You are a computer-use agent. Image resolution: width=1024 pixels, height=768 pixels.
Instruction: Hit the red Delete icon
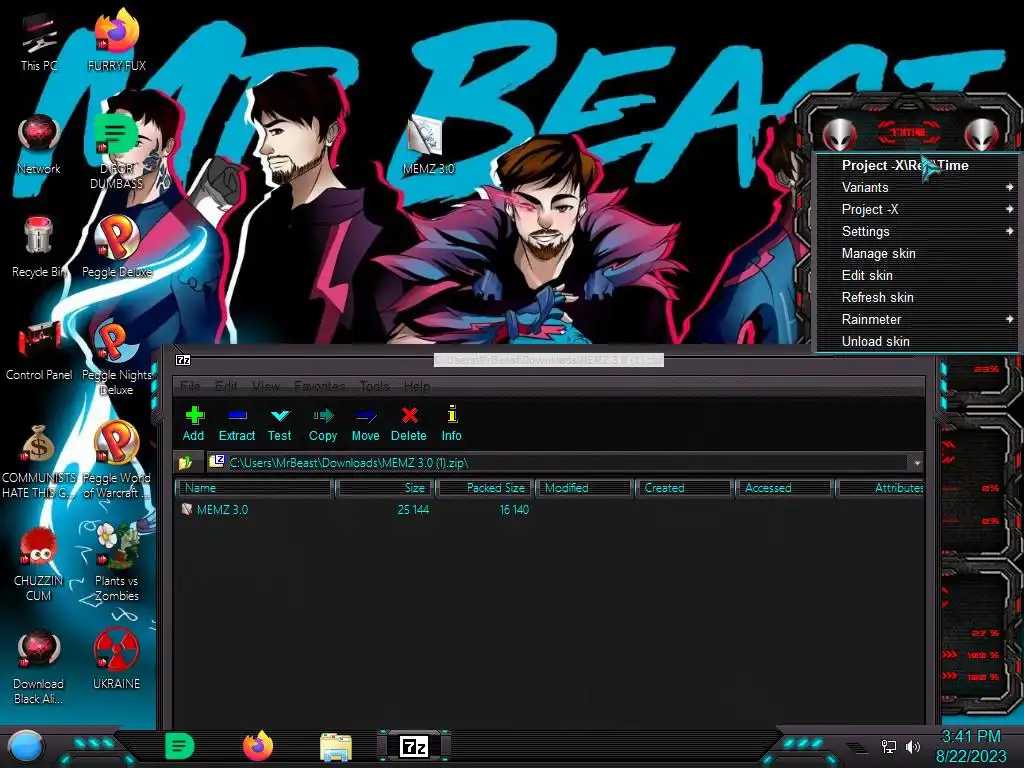409,423
